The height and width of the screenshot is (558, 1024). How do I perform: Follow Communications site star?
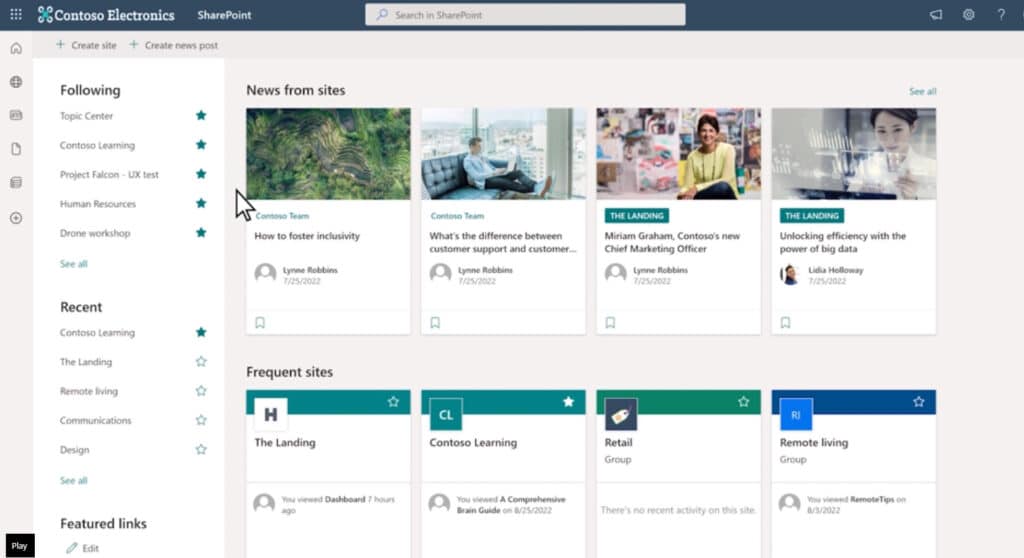[201, 420]
